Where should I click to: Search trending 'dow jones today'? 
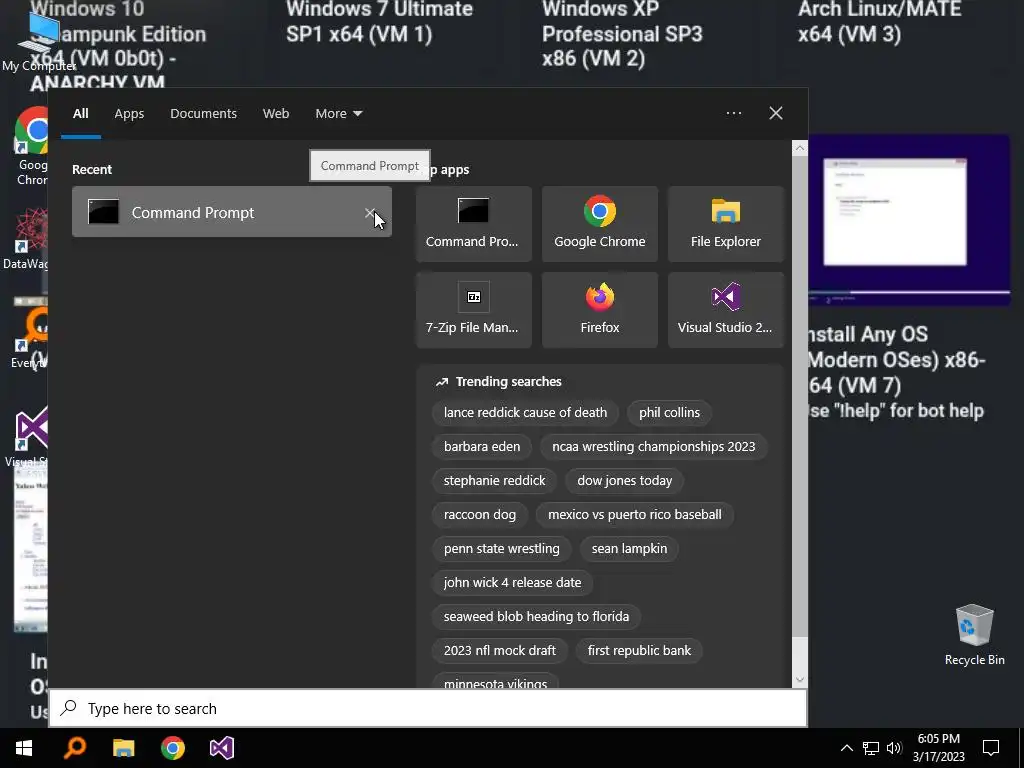pyautogui.click(x=624, y=481)
